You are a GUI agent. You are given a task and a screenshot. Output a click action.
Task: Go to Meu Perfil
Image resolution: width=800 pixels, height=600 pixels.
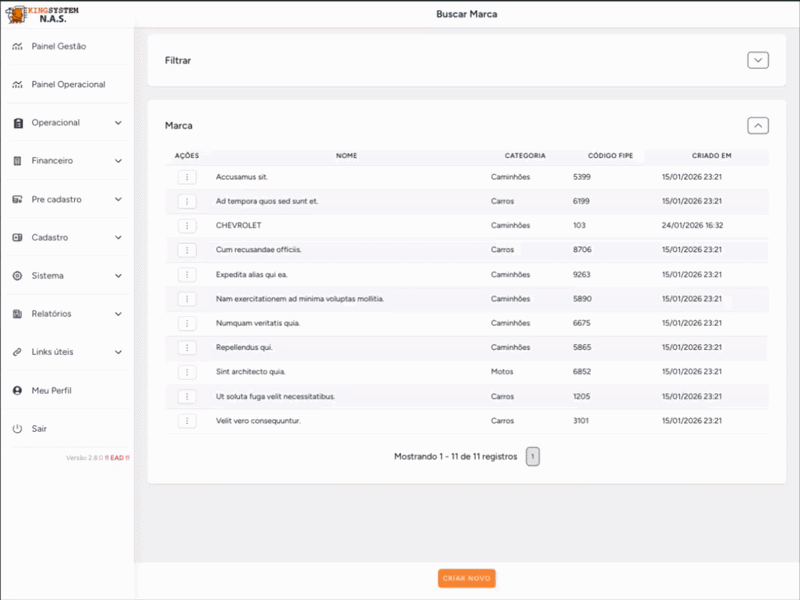click(x=51, y=390)
